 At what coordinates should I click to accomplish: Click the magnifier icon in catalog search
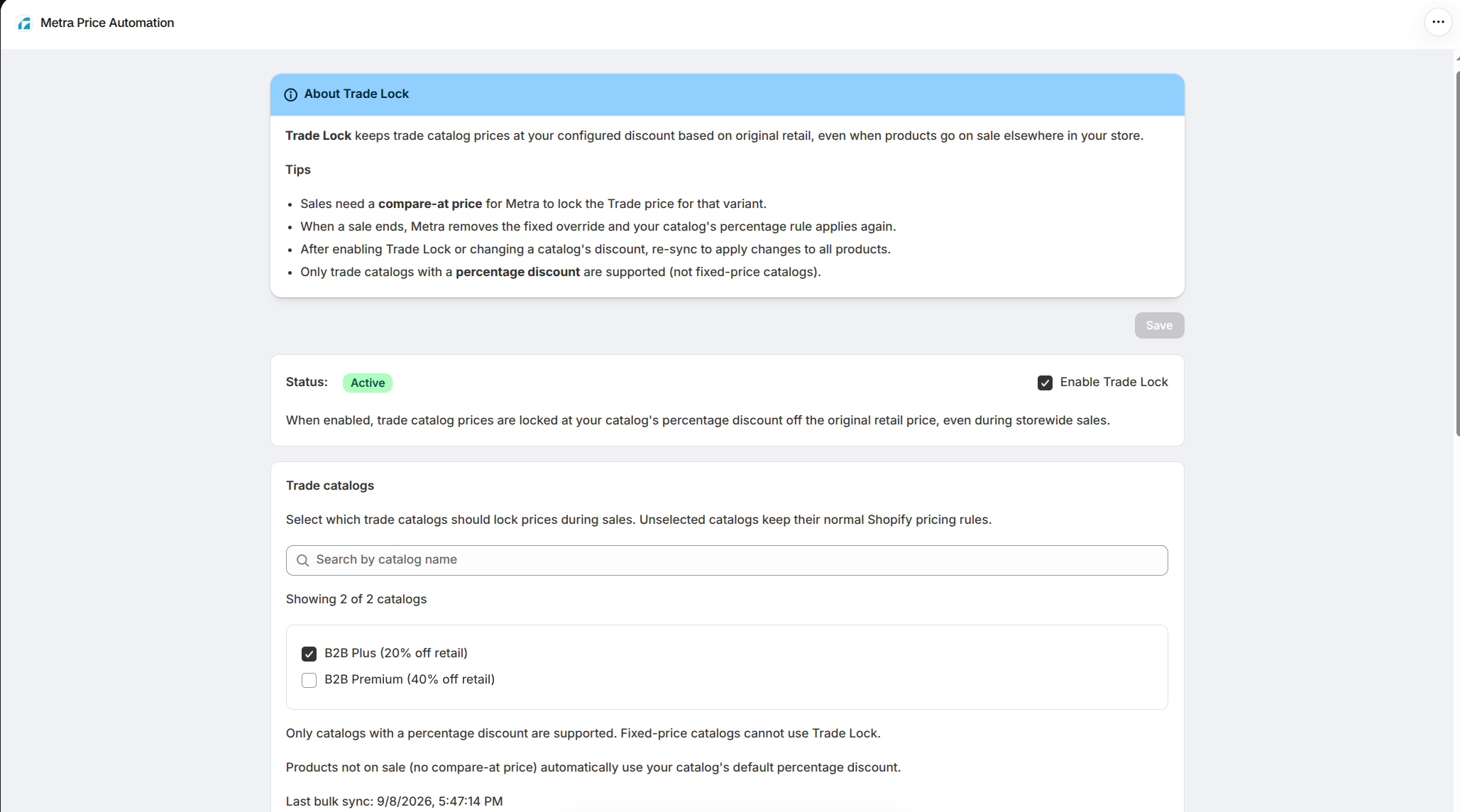pos(302,560)
